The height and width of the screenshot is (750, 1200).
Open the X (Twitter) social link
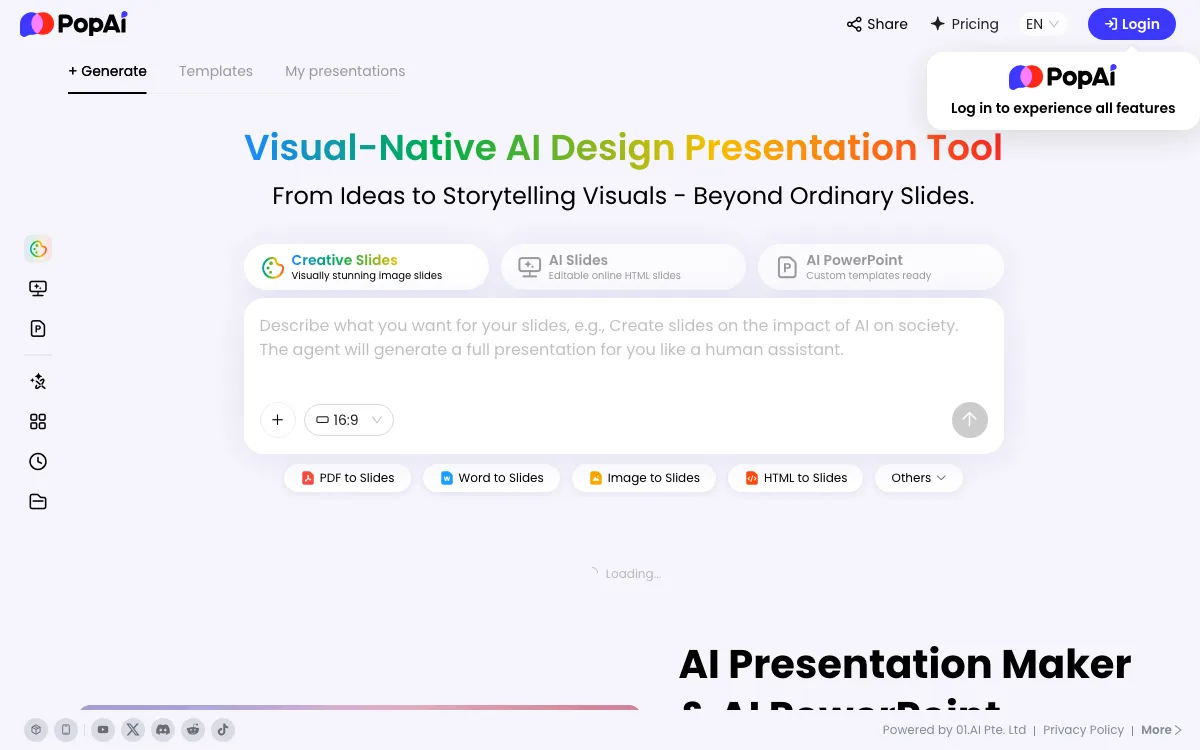pos(133,730)
